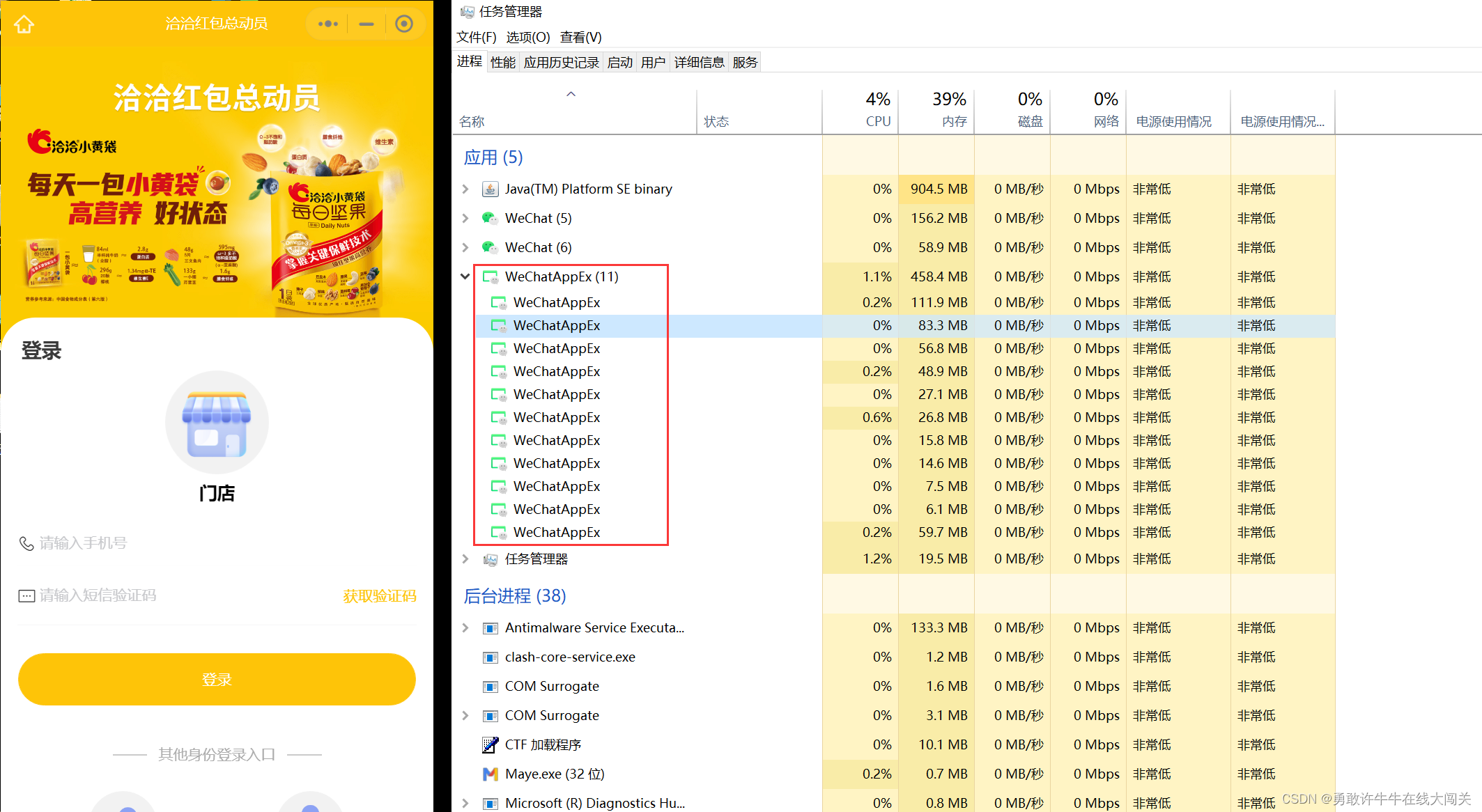This screenshot has width=1482, height=812.
Task: Click the clash-core-service.exe icon
Action: pos(491,657)
